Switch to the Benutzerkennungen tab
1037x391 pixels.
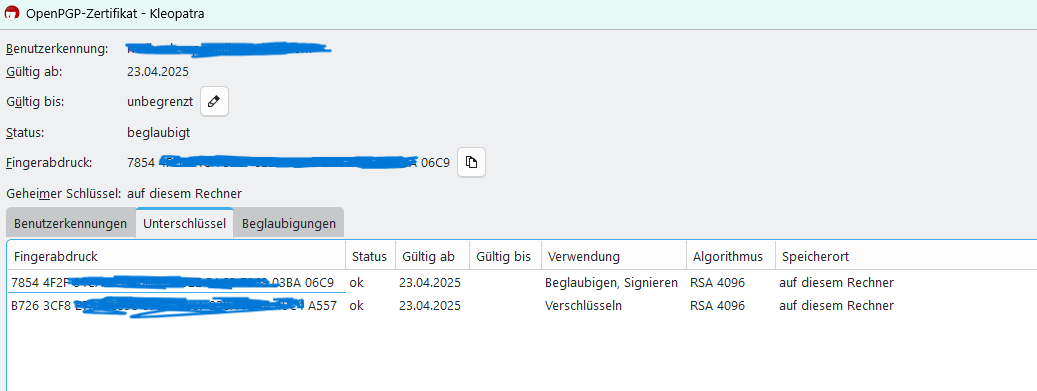[70, 224]
